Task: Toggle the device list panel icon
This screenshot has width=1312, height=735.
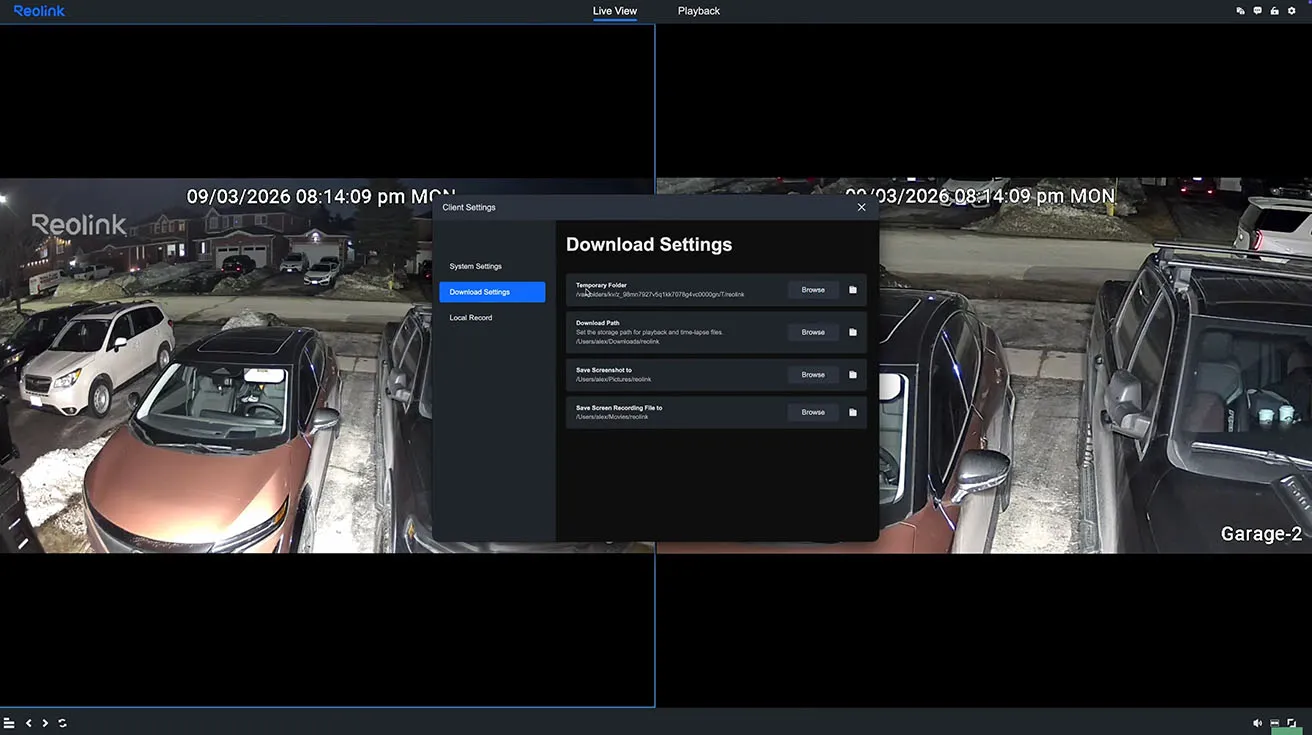Action: (9, 723)
